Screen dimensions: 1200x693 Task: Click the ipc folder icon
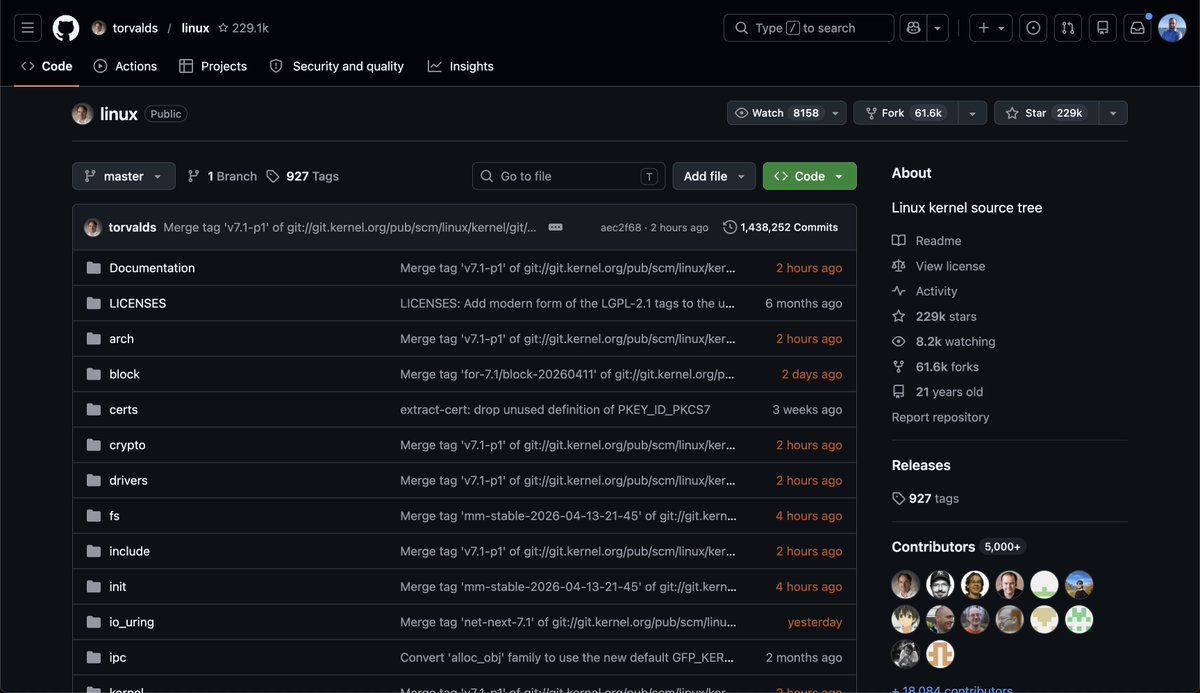pos(94,658)
